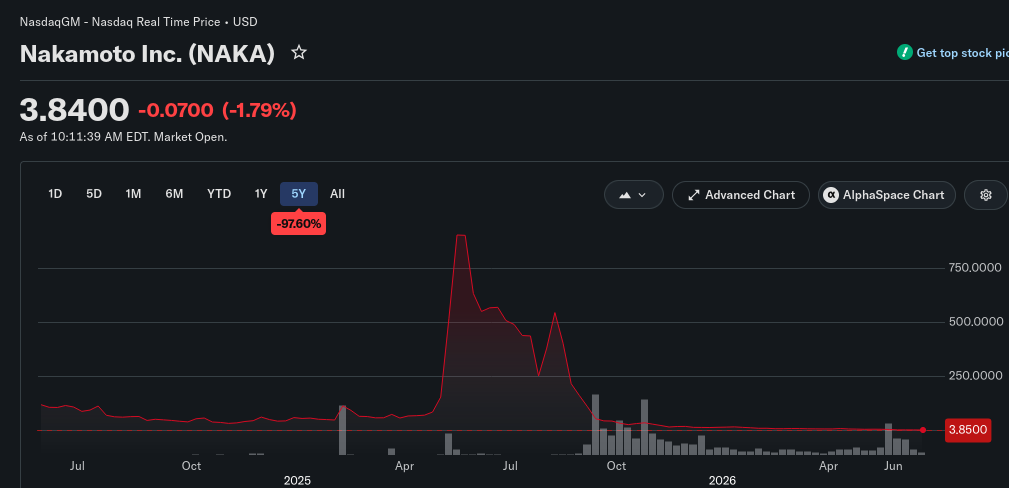Click the -0.0700 price change value
This screenshot has width=1009, height=488.
[176, 111]
